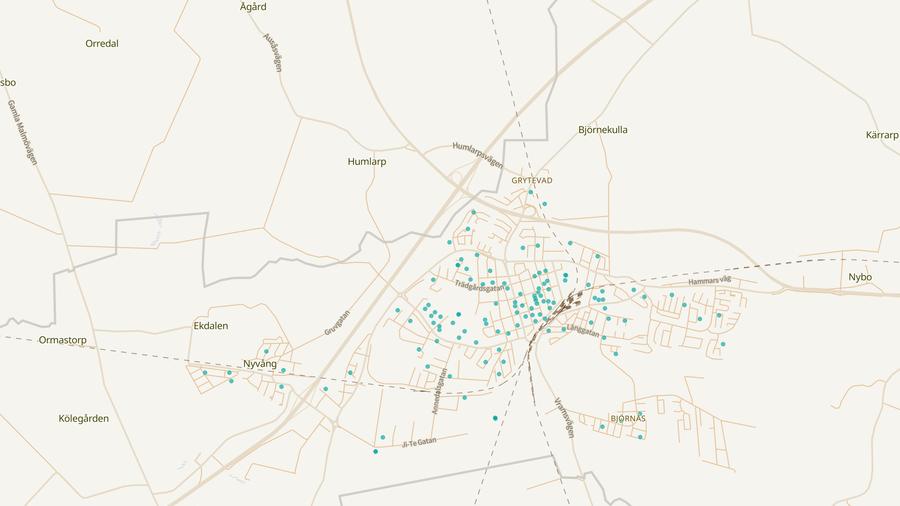Image resolution: width=900 pixels, height=506 pixels.
Task: Select the Ekdalen label on map
Action: pyautogui.click(x=210, y=326)
